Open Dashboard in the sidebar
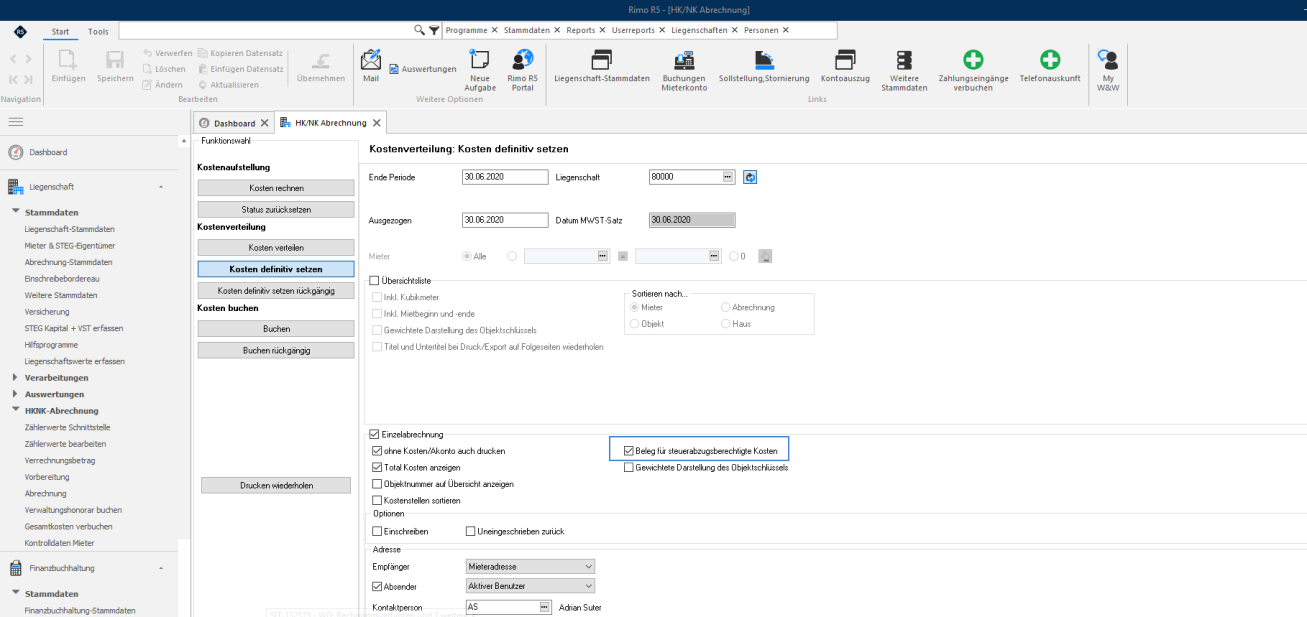The height and width of the screenshot is (617, 1307). pos(48,152)
